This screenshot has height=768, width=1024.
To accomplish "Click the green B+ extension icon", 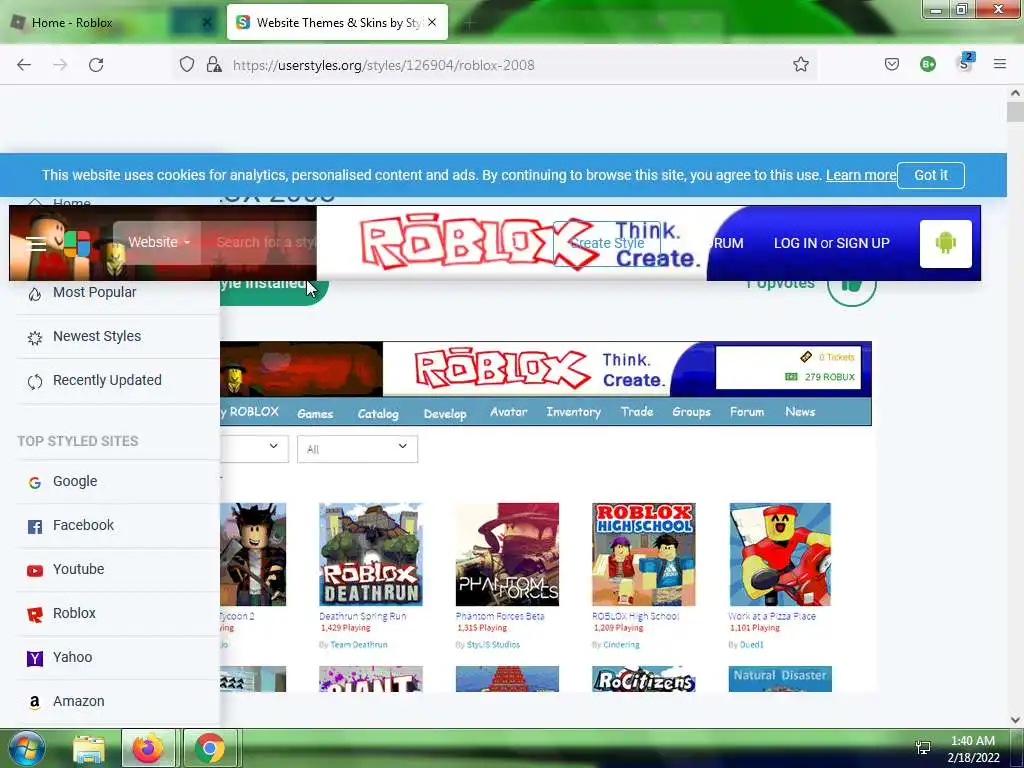I will [927, 64].
